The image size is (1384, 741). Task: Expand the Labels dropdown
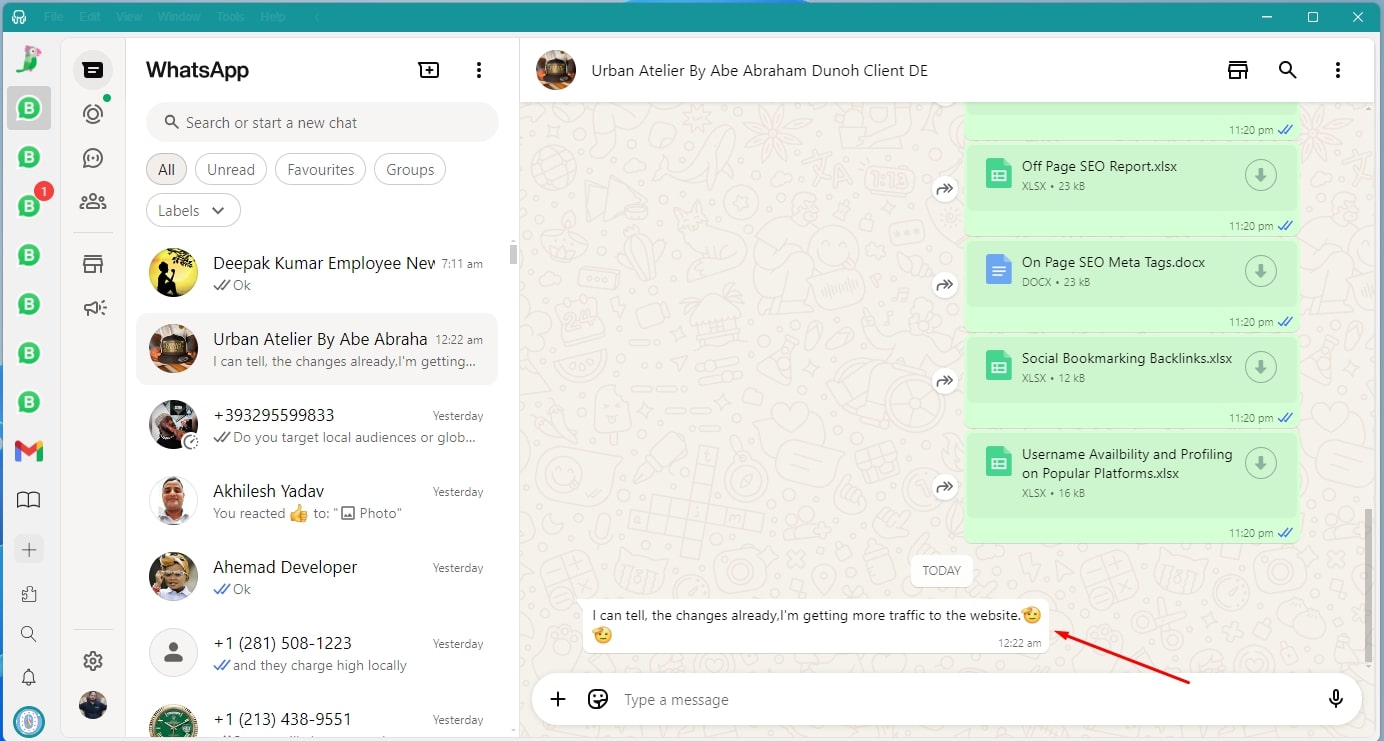pos(193,211)
